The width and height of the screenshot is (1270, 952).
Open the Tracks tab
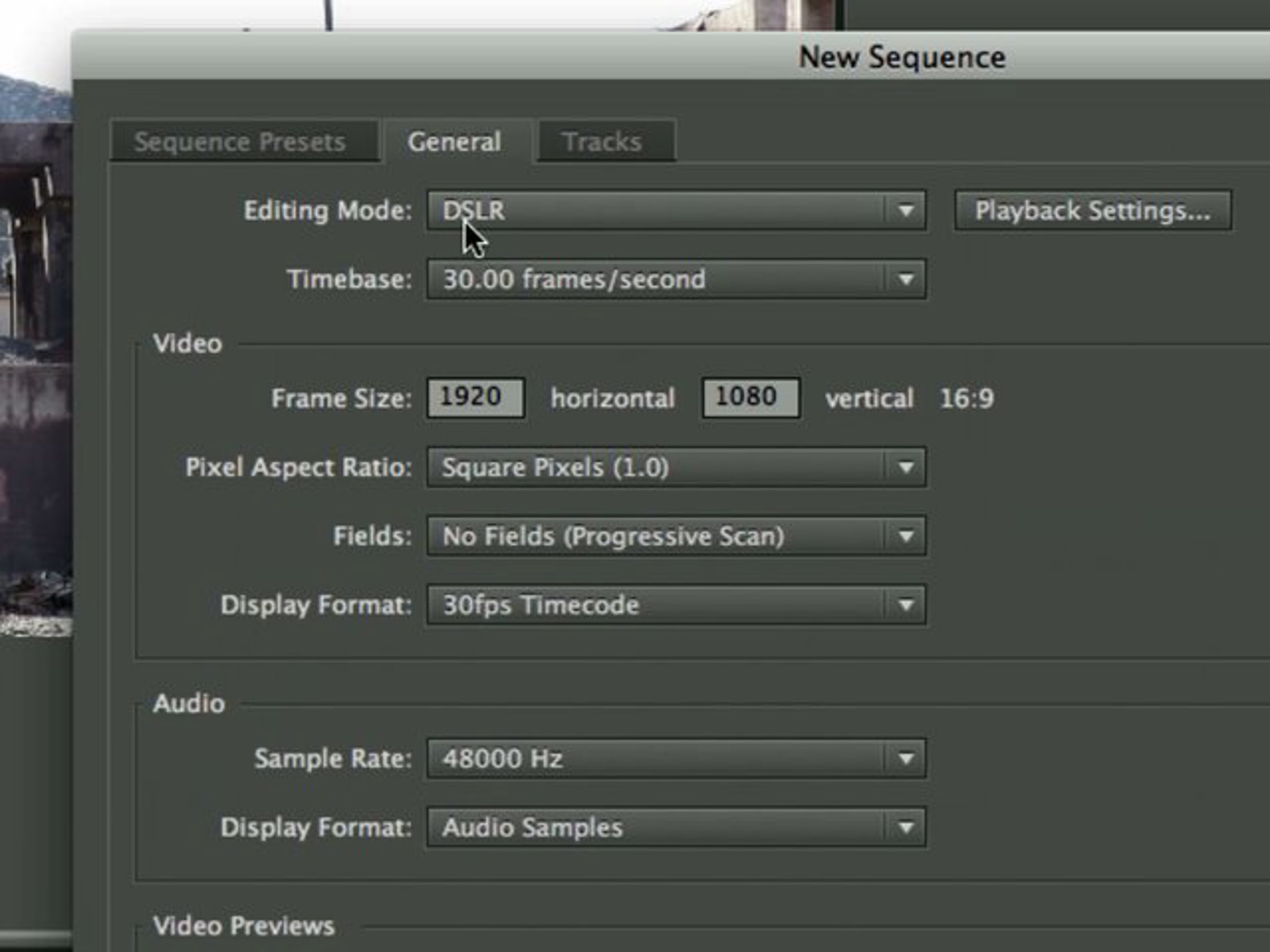606,141
